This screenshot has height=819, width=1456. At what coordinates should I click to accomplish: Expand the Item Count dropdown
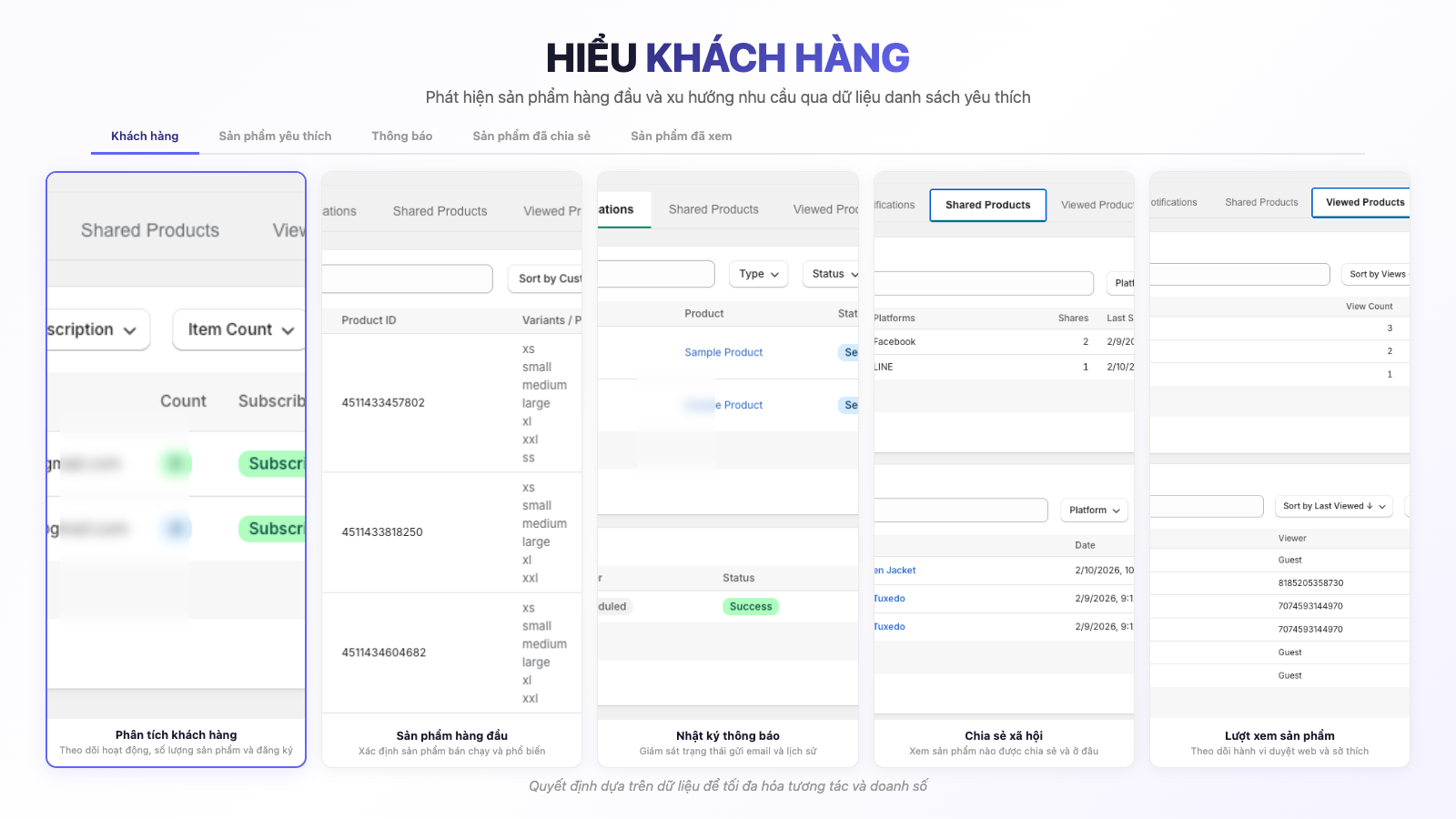pyautogui.click(x=239, y=329)
